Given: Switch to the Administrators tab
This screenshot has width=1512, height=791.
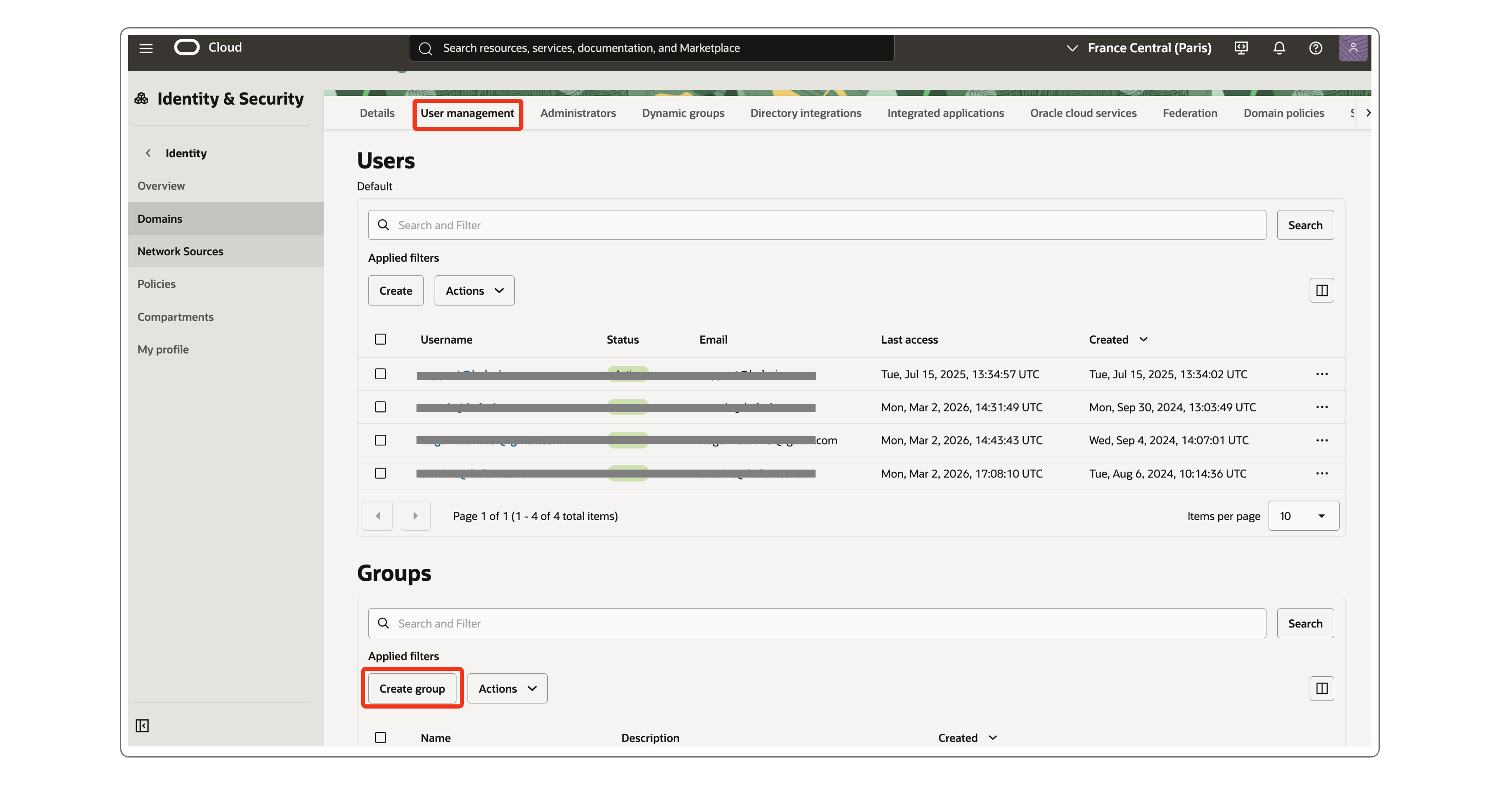Looking at the screenshot, I should tap(578, 113).
